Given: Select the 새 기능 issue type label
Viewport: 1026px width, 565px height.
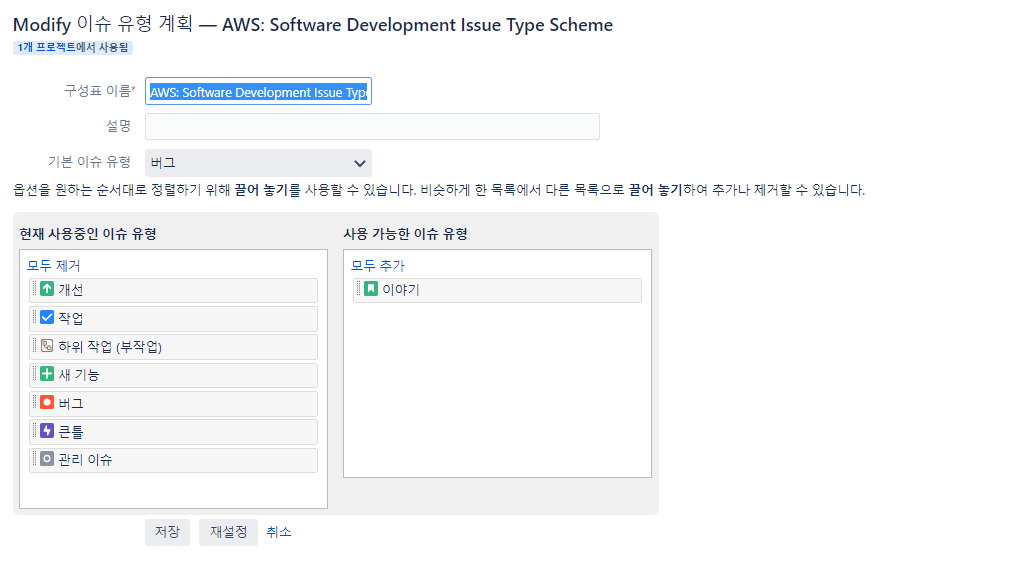Looking at the screenshot, I should (x=79, y=374).
